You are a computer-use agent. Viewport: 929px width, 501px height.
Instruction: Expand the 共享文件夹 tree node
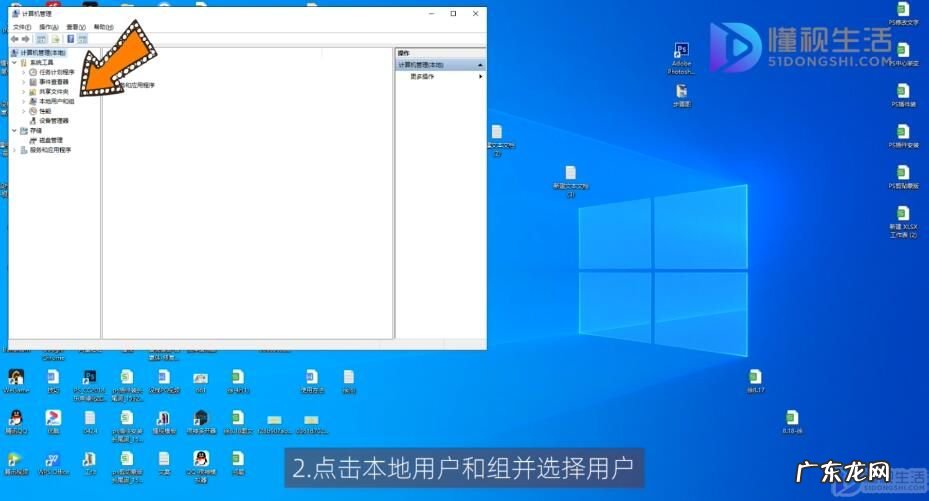(24, 92)
